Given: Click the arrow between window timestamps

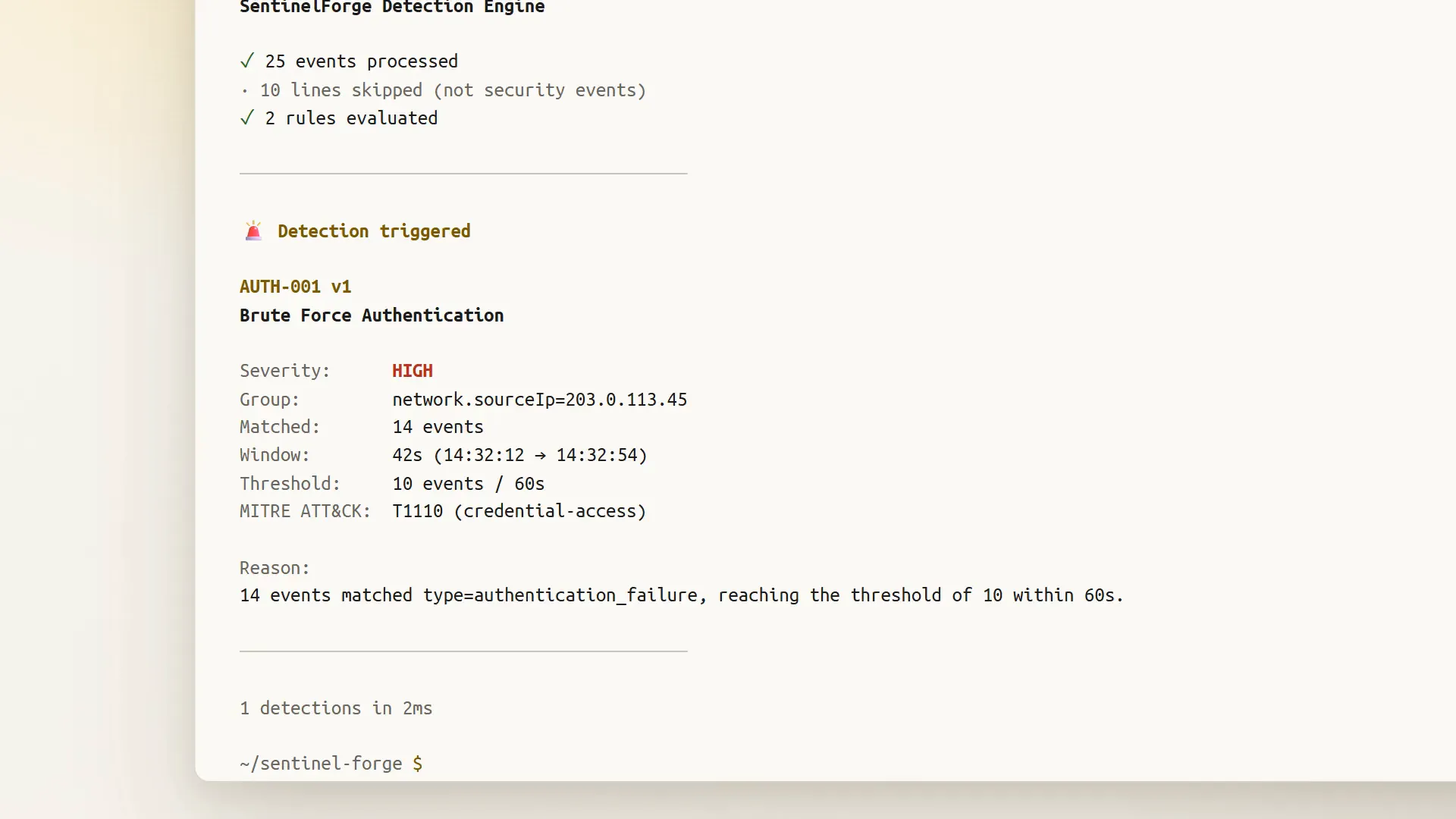Looking at the screenshot, I should [540, 456].
